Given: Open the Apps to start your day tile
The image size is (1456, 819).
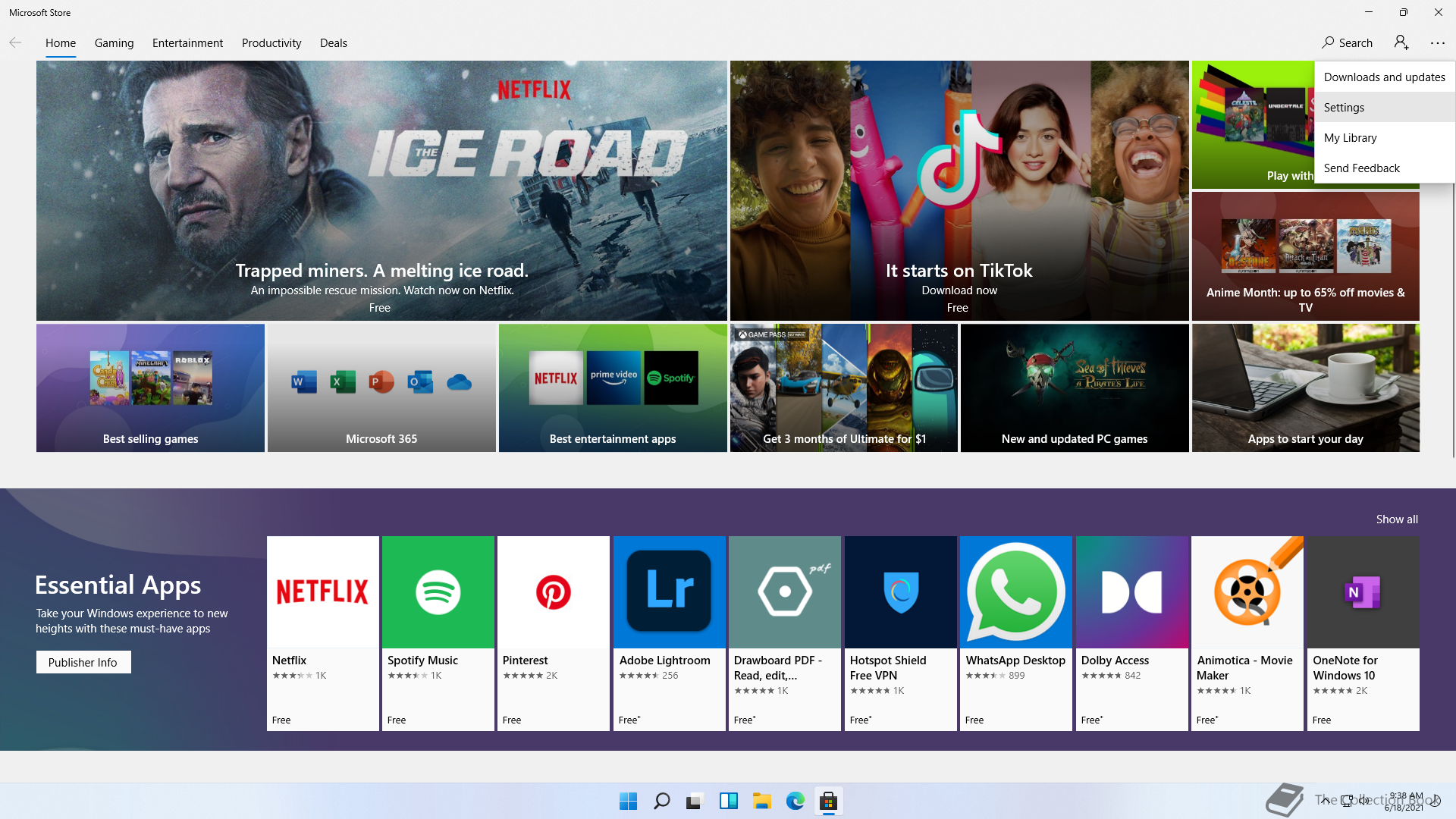Looking at the screenshot, I should (x=1305, y=388).
